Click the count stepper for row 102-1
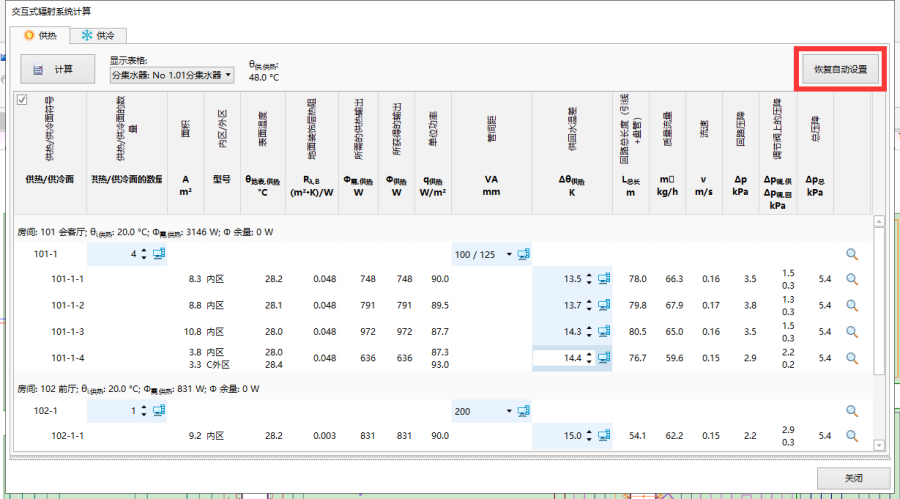The width and height of the screenshot is (900, 499). point(143,411)
